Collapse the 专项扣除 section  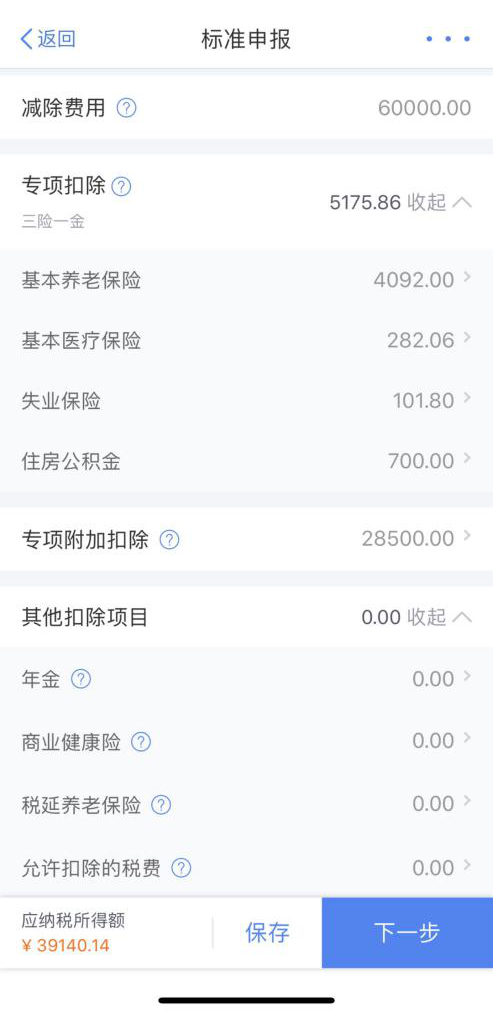440,203
